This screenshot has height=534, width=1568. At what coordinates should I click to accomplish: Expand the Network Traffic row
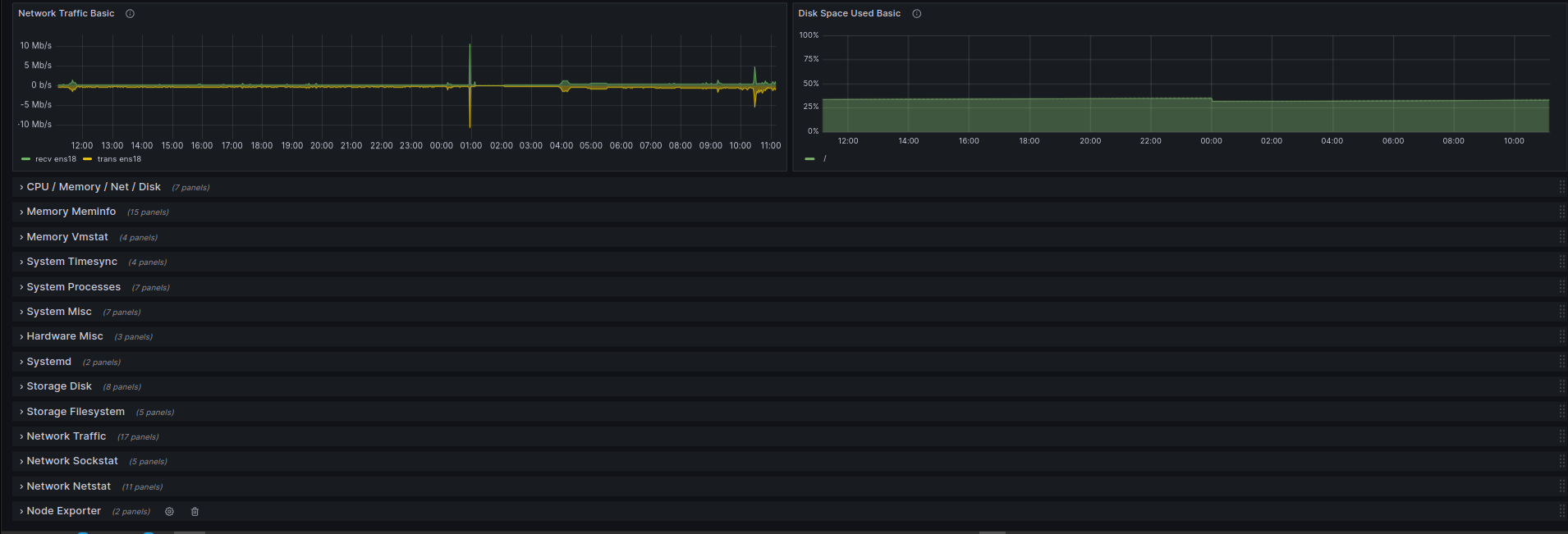(x=66, y=436)
